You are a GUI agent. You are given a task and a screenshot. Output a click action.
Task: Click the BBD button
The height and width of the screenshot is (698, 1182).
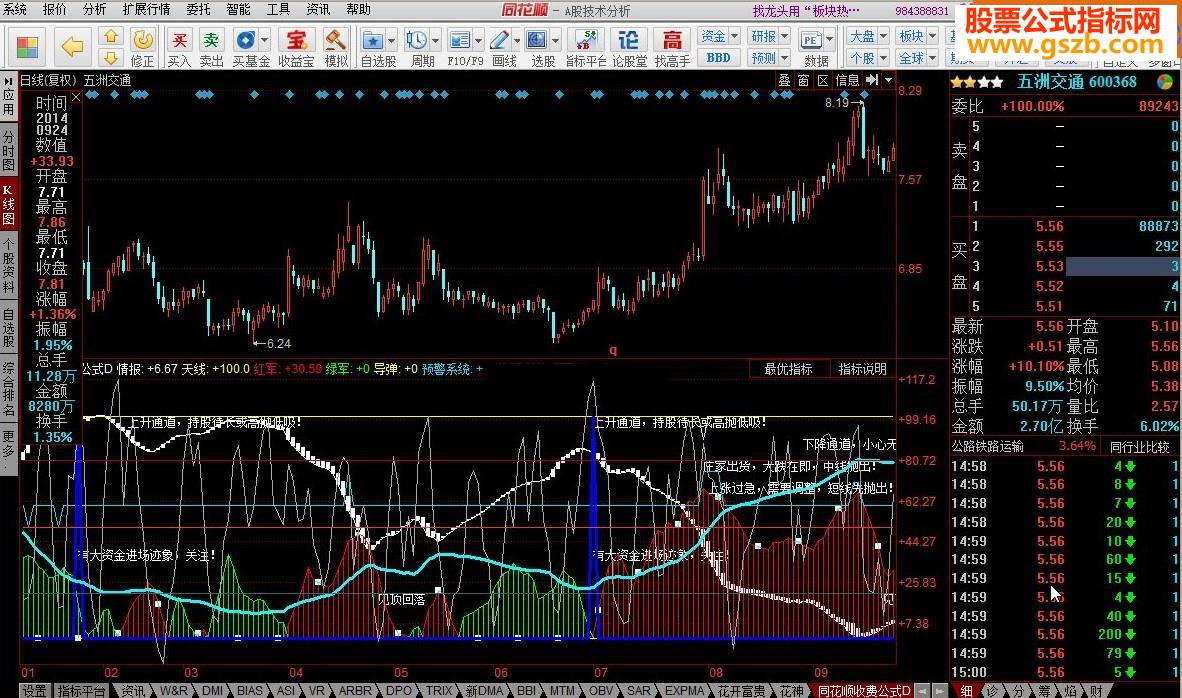pyautogui.click(x=718, y=57)
